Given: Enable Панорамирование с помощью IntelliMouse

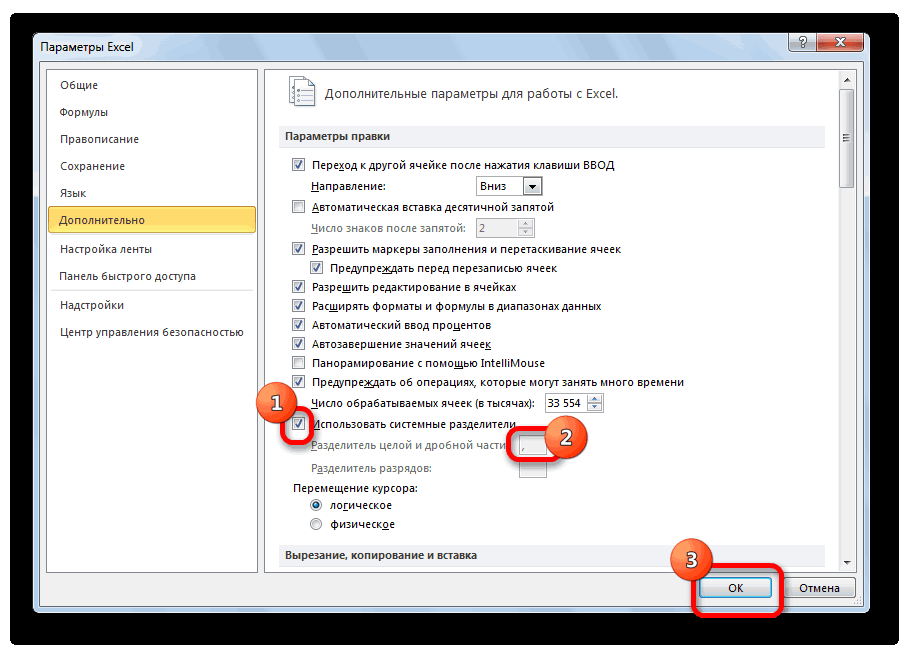Looking at the screenshot, I should (x=298, y=363).
